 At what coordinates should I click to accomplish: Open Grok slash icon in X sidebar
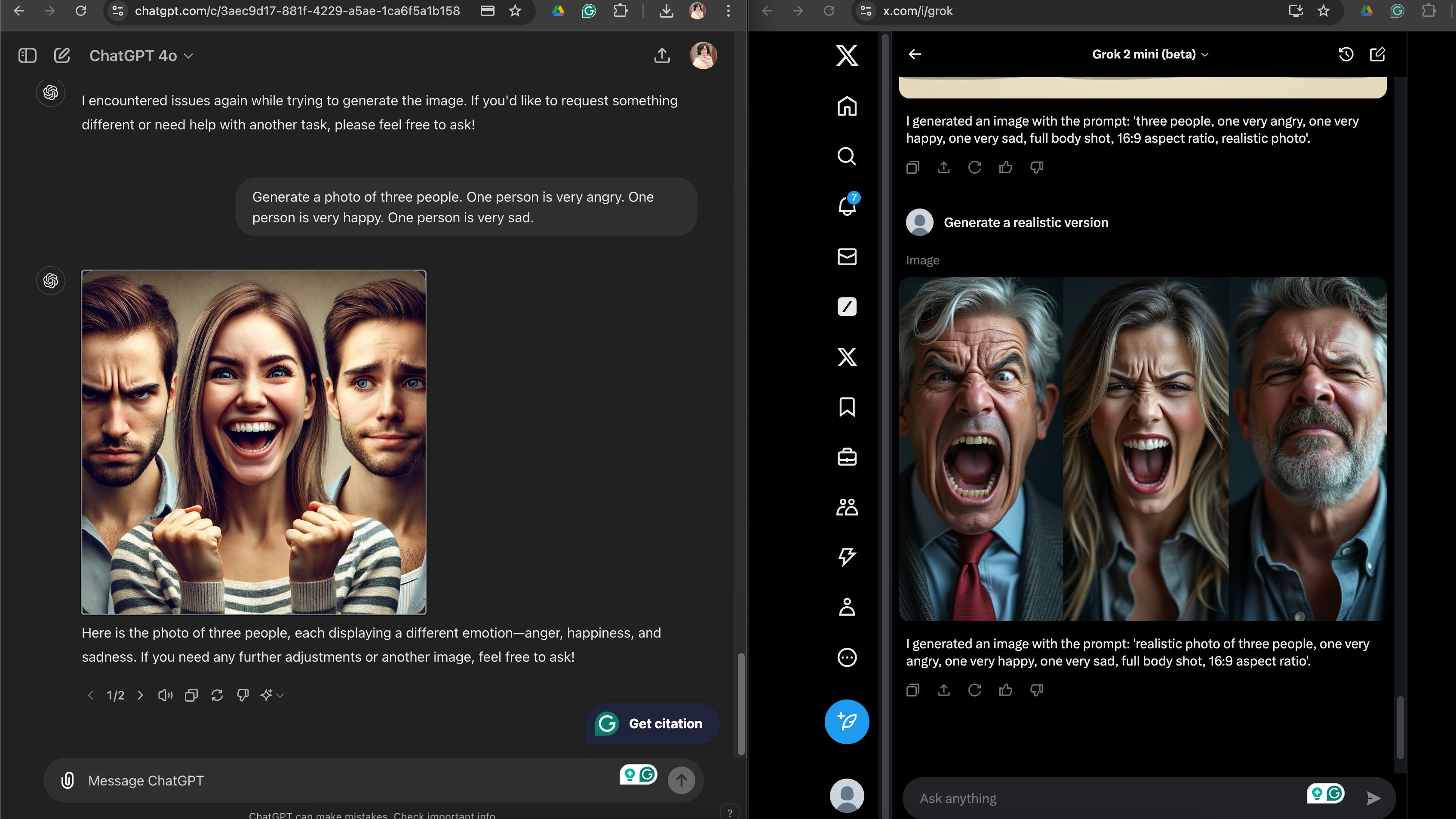(847, 307)
